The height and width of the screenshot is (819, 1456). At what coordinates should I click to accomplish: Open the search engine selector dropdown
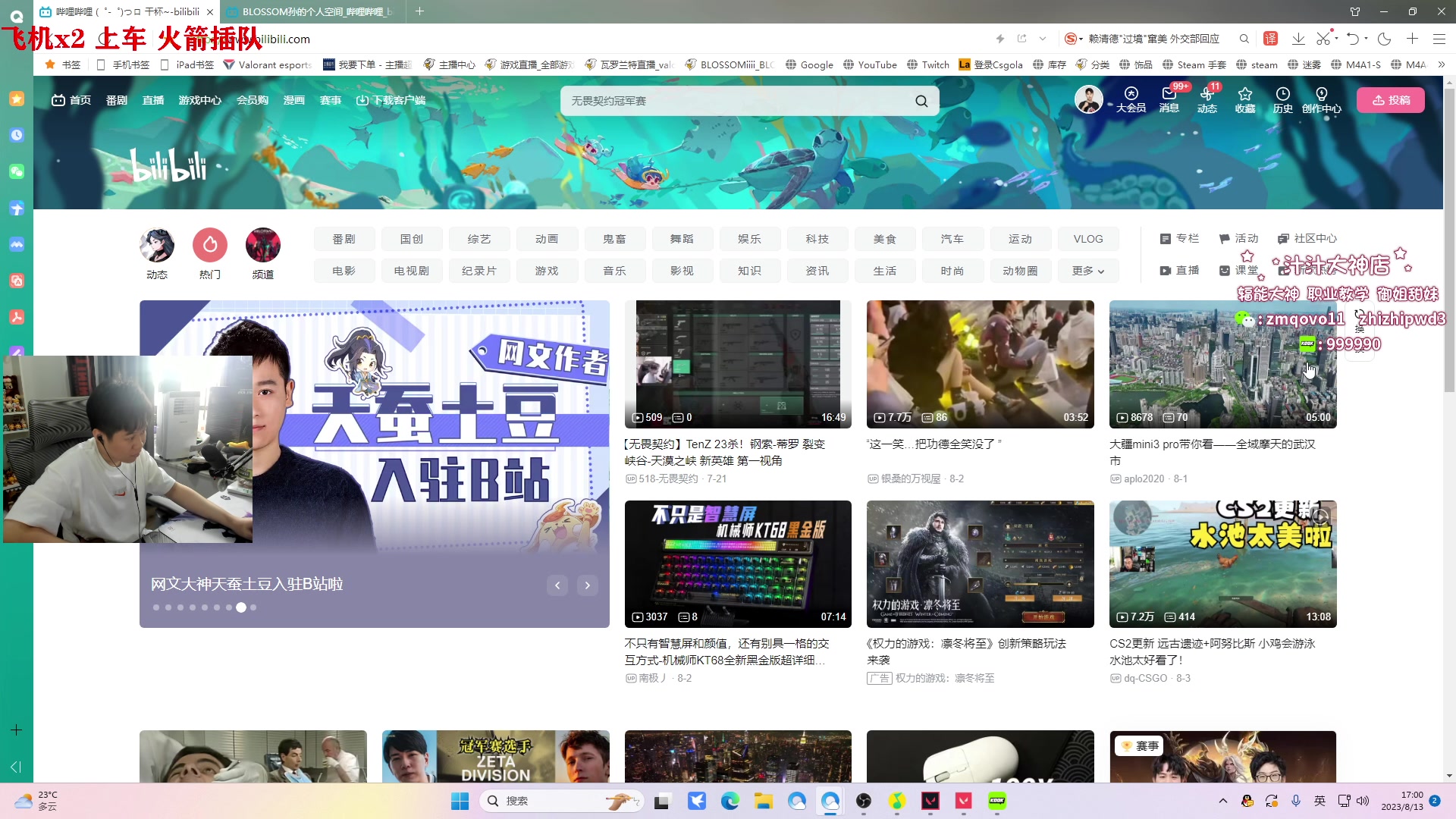point(1074,39)
